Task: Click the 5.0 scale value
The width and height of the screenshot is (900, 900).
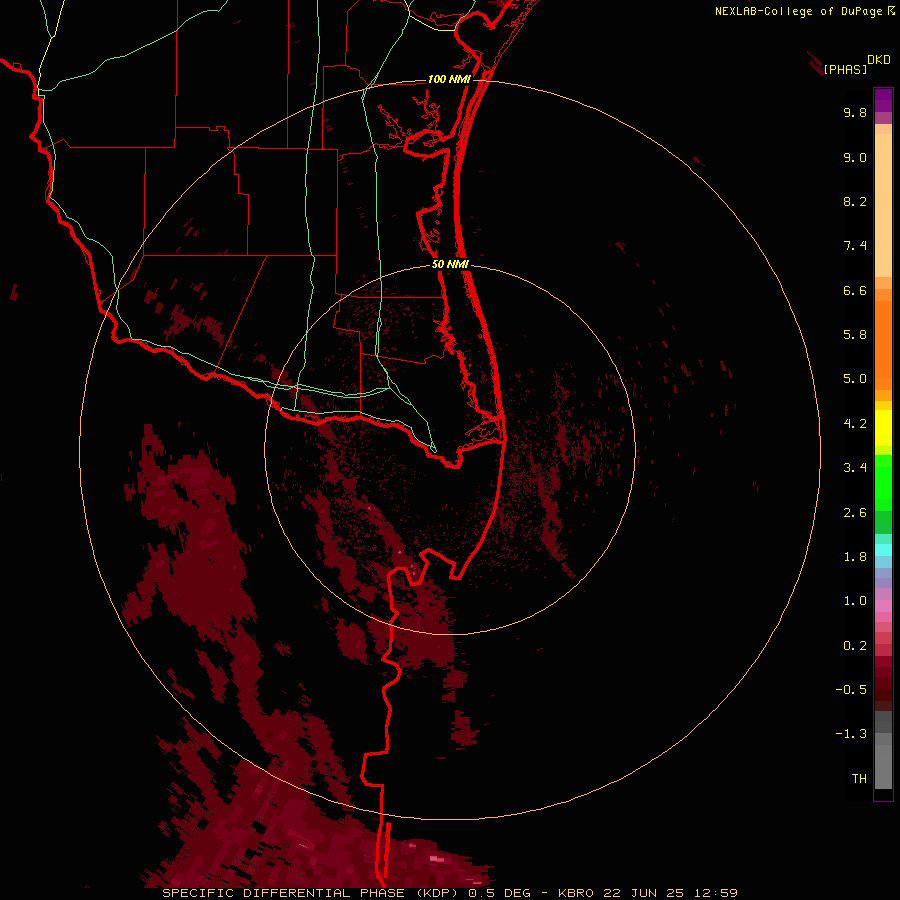Action: pyautogui.click(x=855, y=379)
